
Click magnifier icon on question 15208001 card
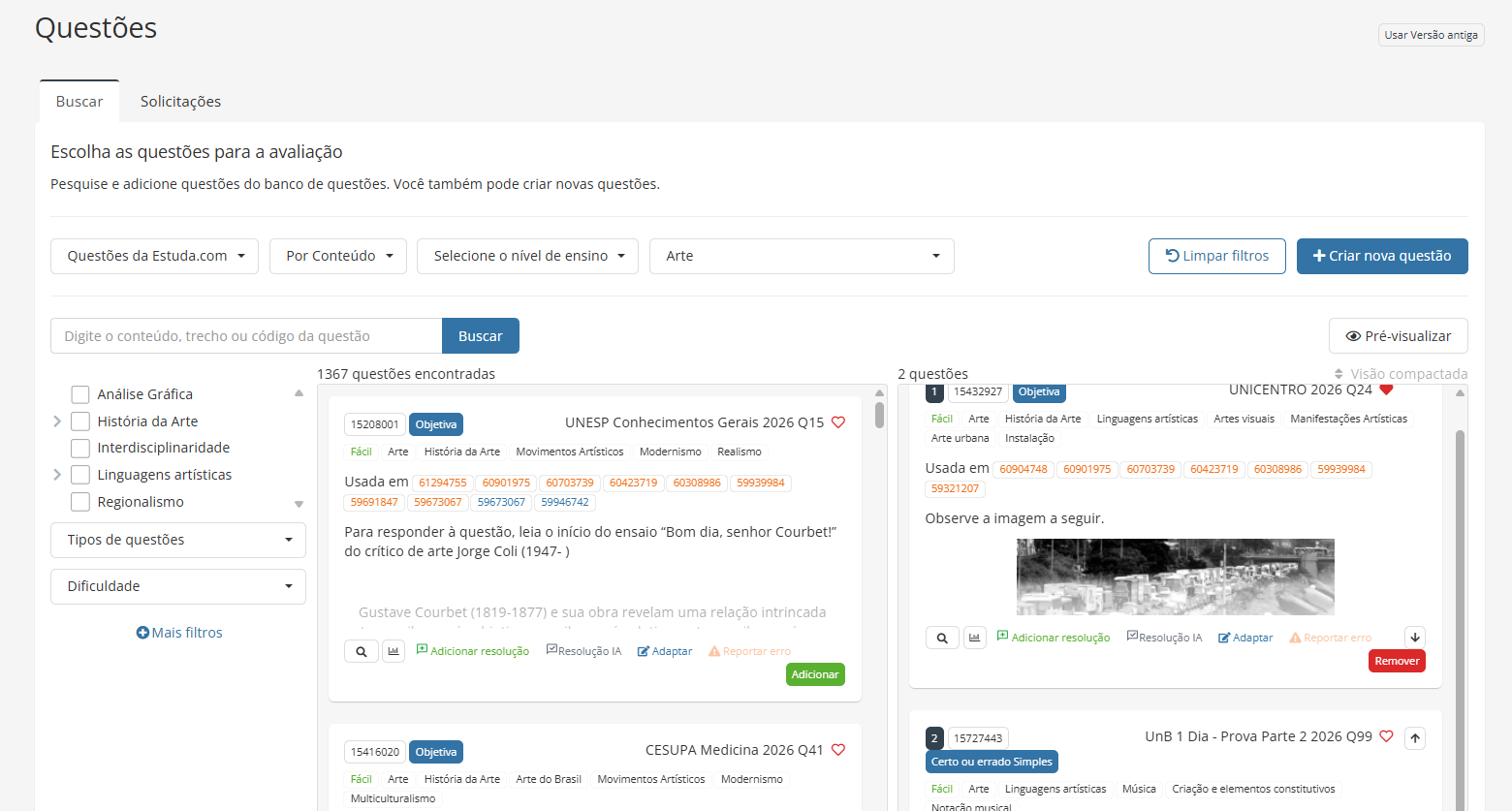point(361,651)
